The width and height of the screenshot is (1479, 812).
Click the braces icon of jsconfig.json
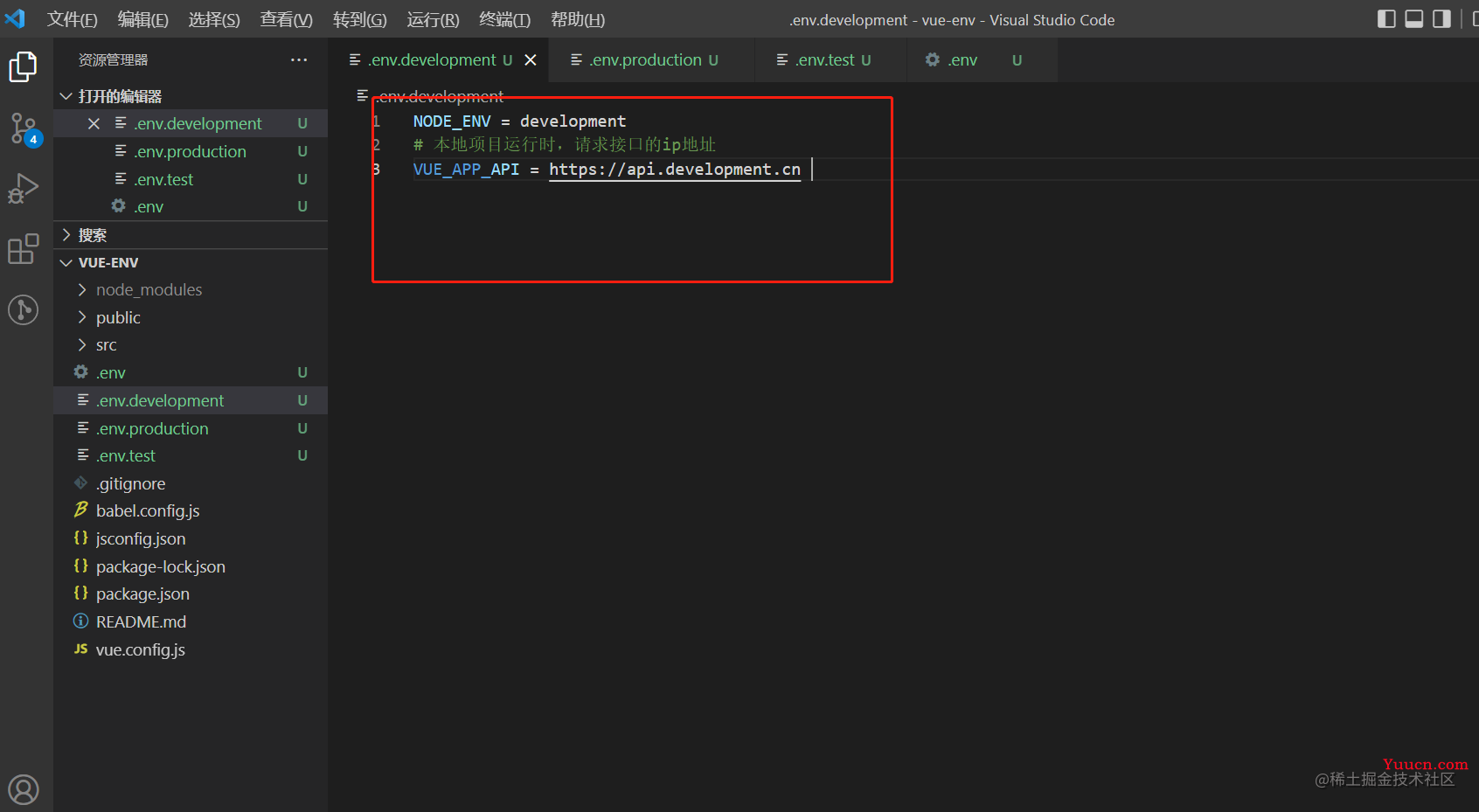coord(80,538)
